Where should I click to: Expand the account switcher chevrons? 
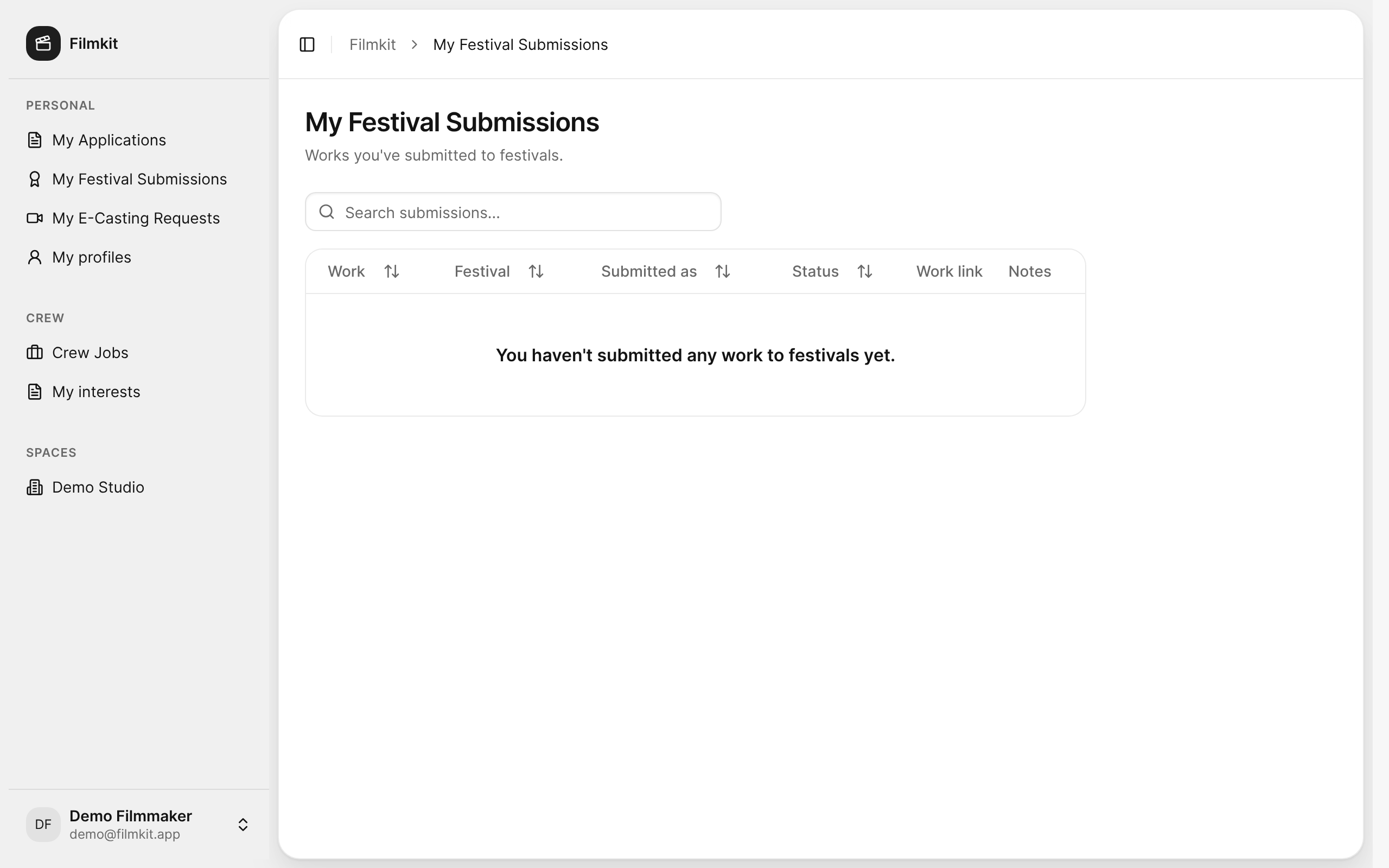243,825
